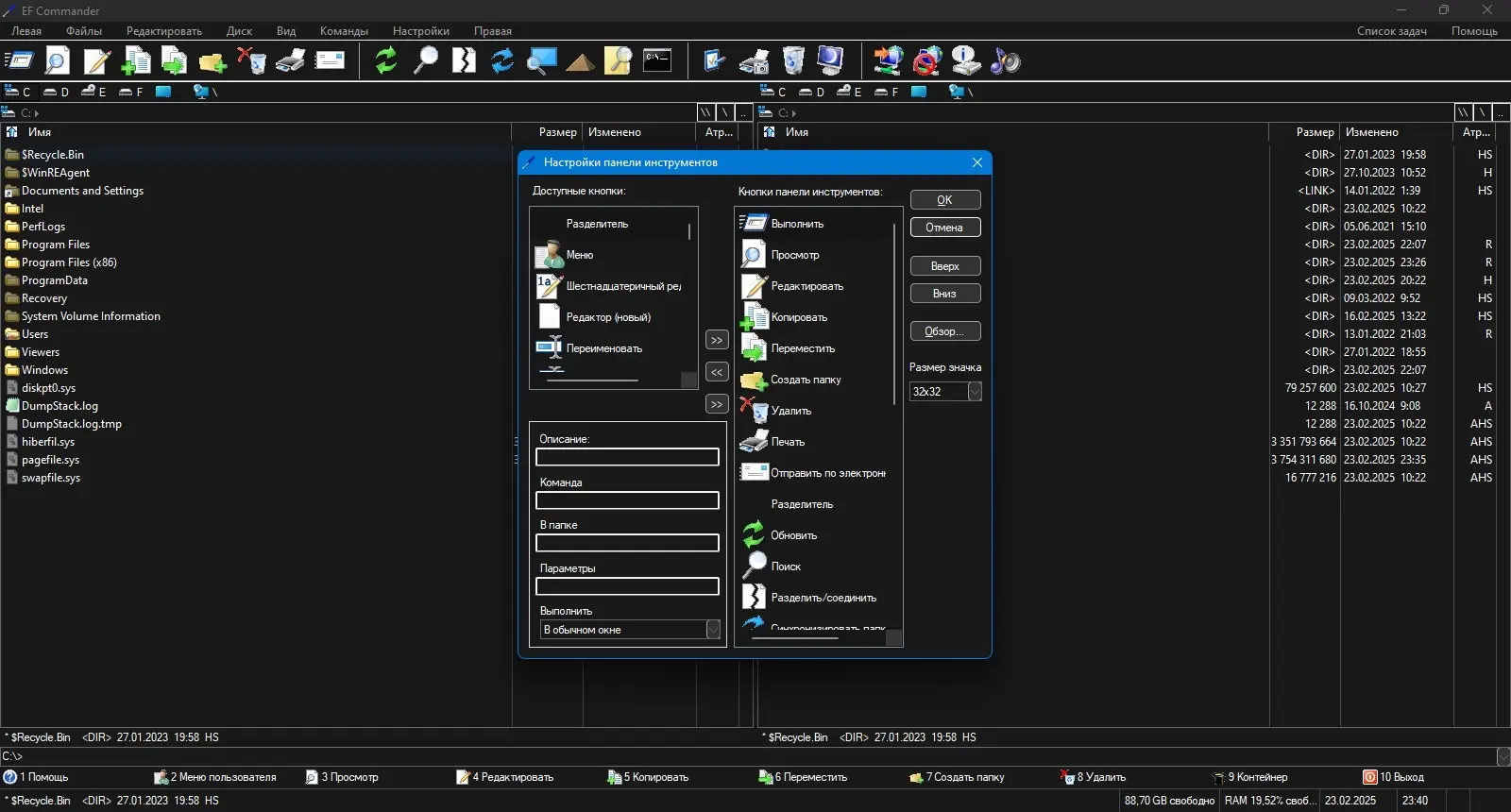This screenshot has width=1511, height=812.
Task: Click the Search magnifier icon in main toolbar
Action: click(426, 60)
